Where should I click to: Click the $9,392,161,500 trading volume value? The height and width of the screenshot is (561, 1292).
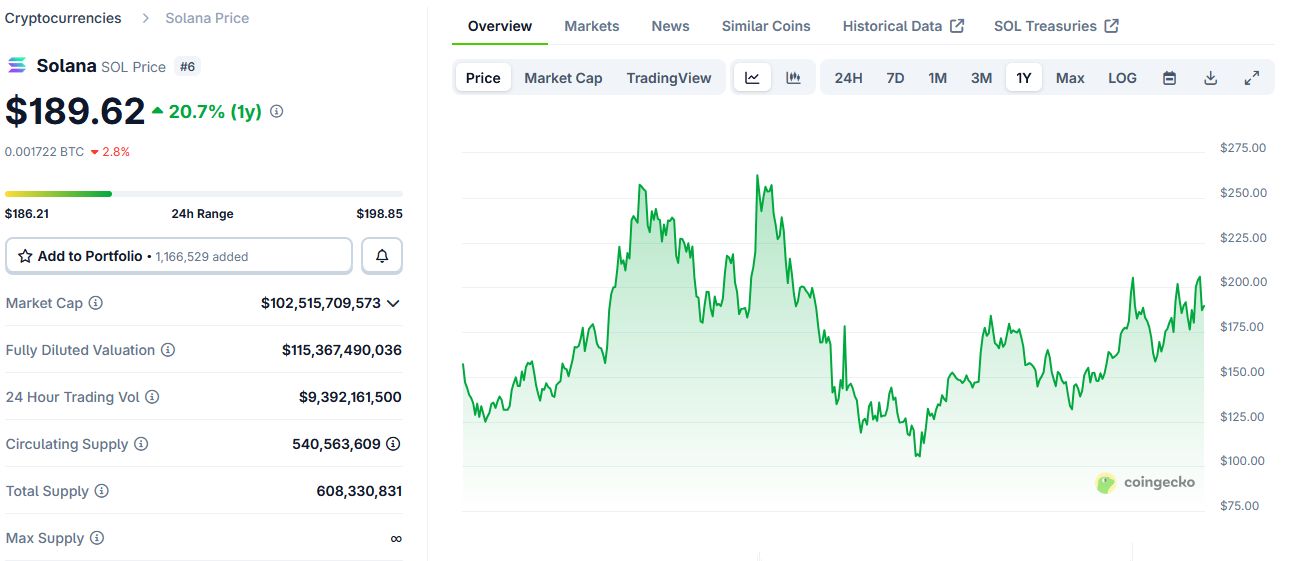coord(350,397)
